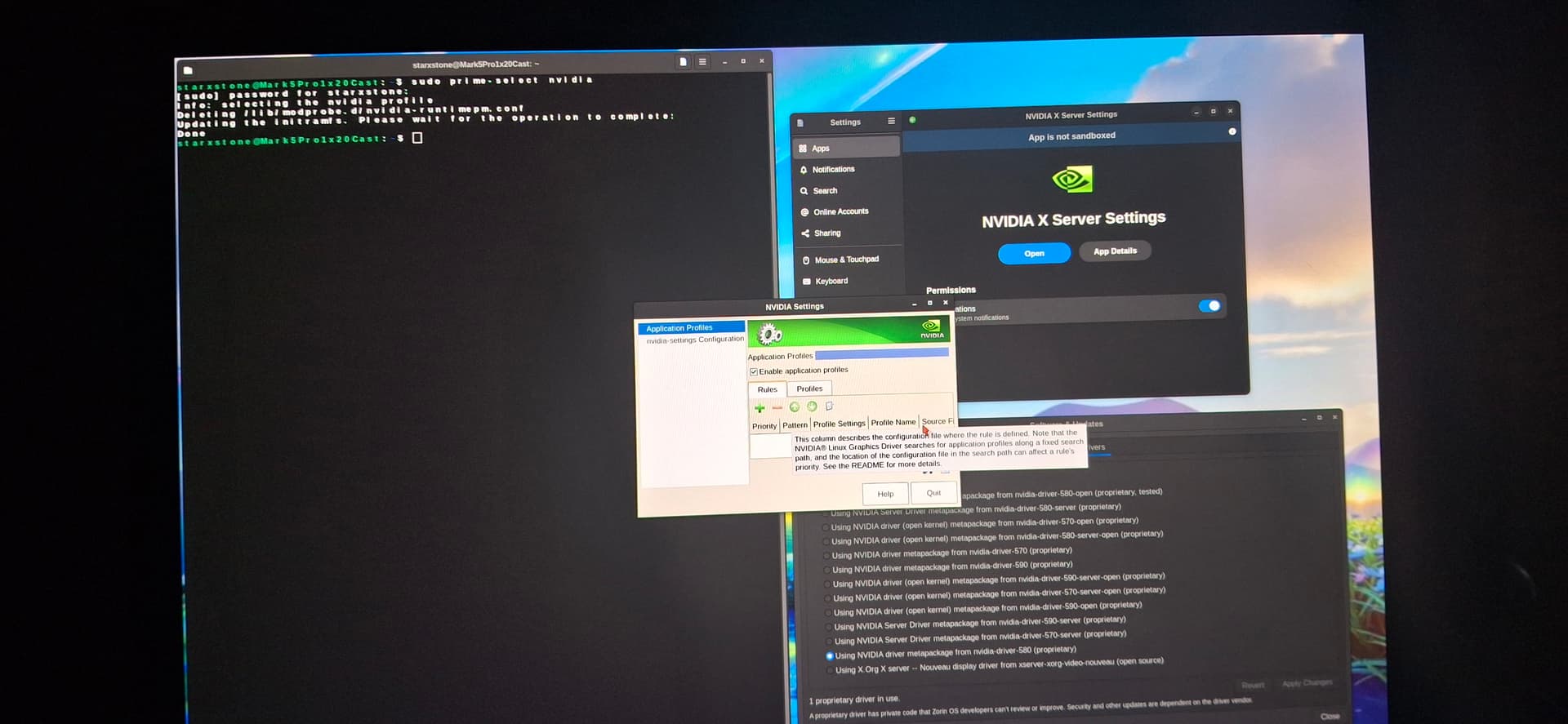Screen dimensions: 1568x724
Task: Click the Source File column header
Action: [937, 422]
